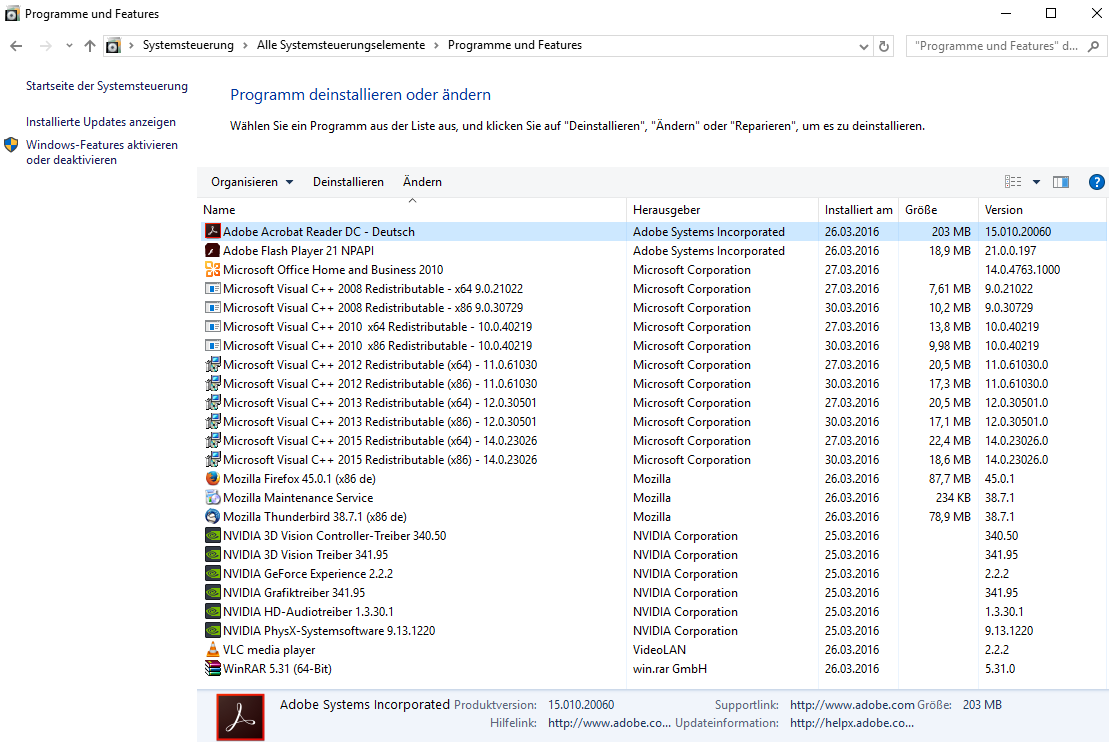Image resolution: width=1109 pixels, height=742 pixels.
Task: Toggle the preview pane icon
Action: [1061, 182]
